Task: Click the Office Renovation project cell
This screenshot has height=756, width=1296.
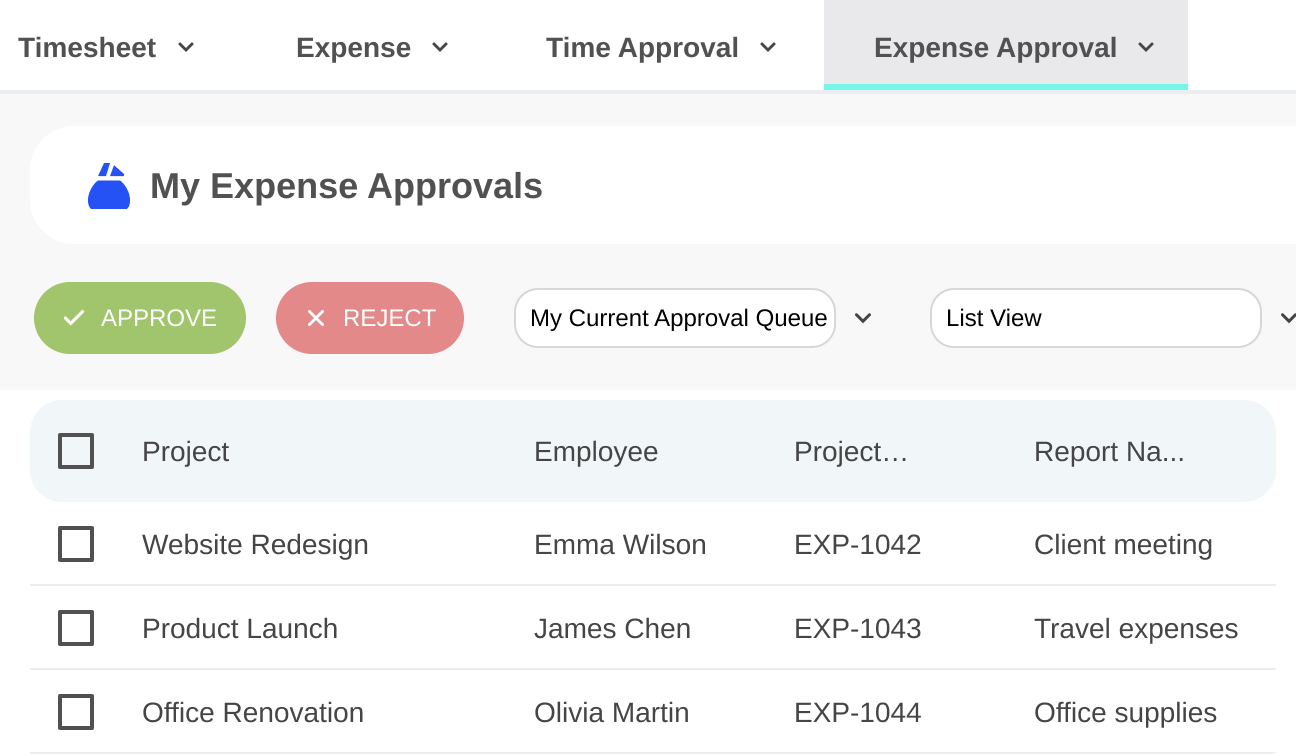Action: tap(253, 712)
